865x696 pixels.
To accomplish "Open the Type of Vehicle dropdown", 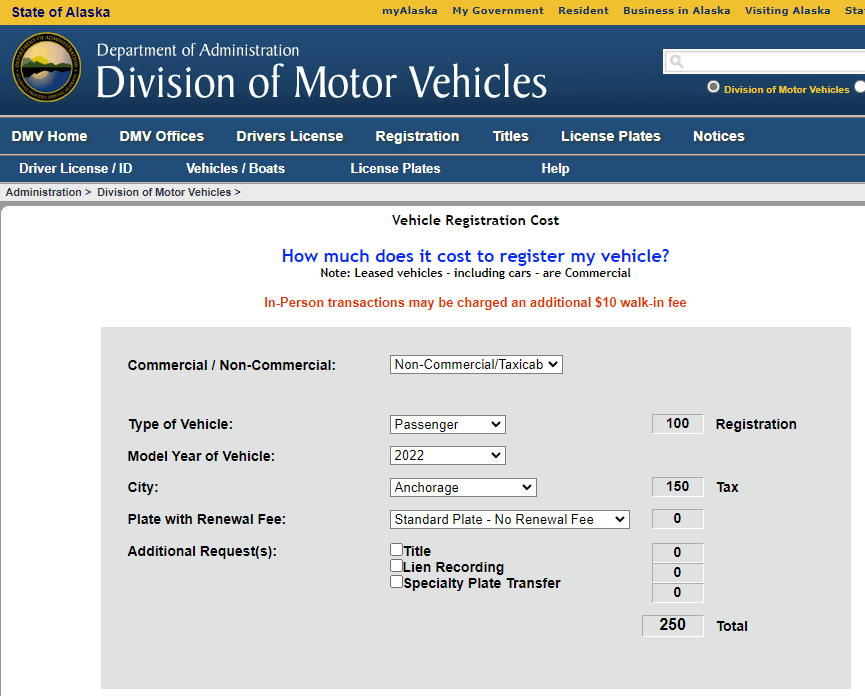I will click(447, 424).
